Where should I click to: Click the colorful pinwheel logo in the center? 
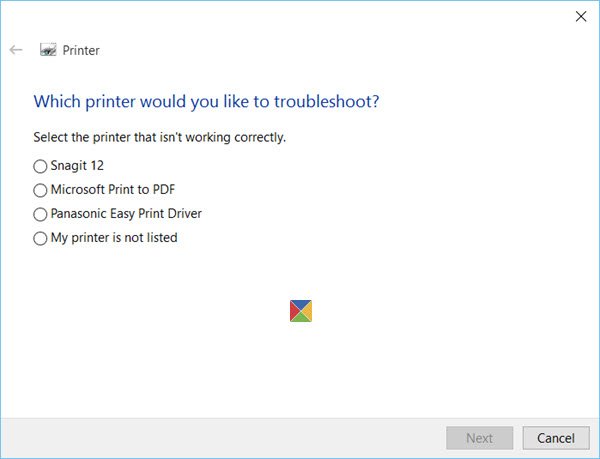pyautogui.click(x=301, y=312)
